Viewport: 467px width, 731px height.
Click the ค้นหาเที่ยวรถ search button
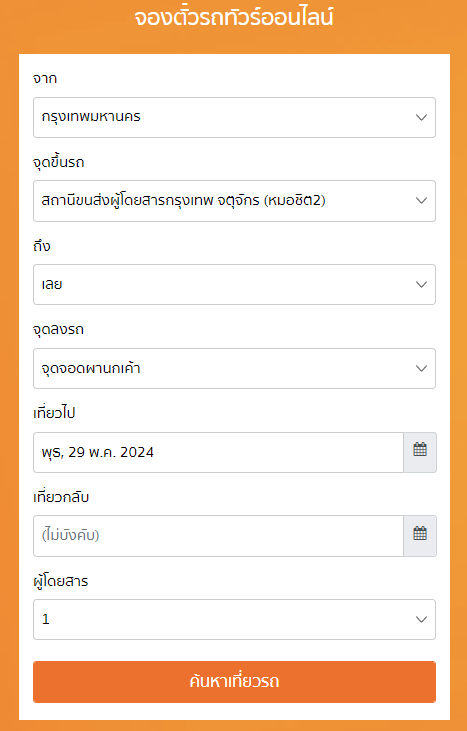(x=234, y=682)
